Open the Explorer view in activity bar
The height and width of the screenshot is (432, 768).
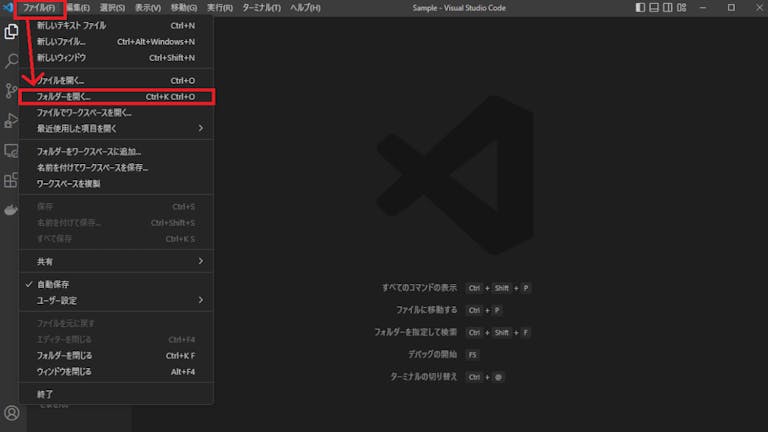coord(11,31)
